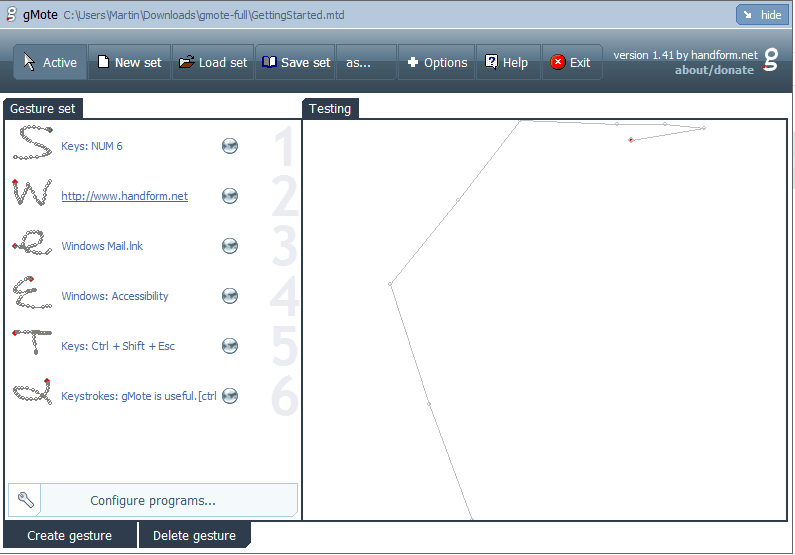
Task: Open the about/donate link
Action: click(x=714, y=70)
